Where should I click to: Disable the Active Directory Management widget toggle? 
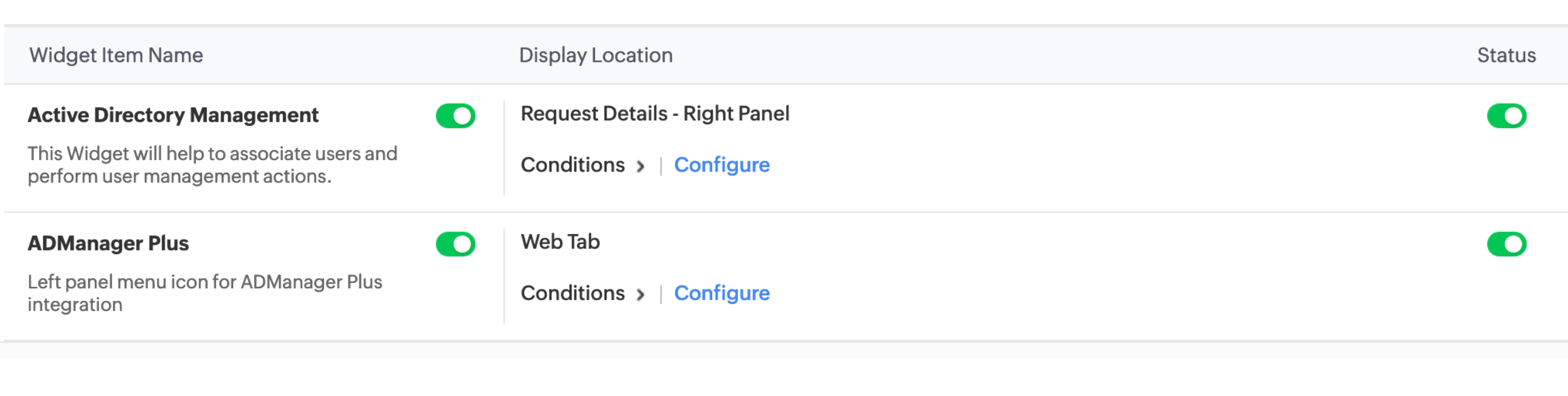tap(455, 116)
